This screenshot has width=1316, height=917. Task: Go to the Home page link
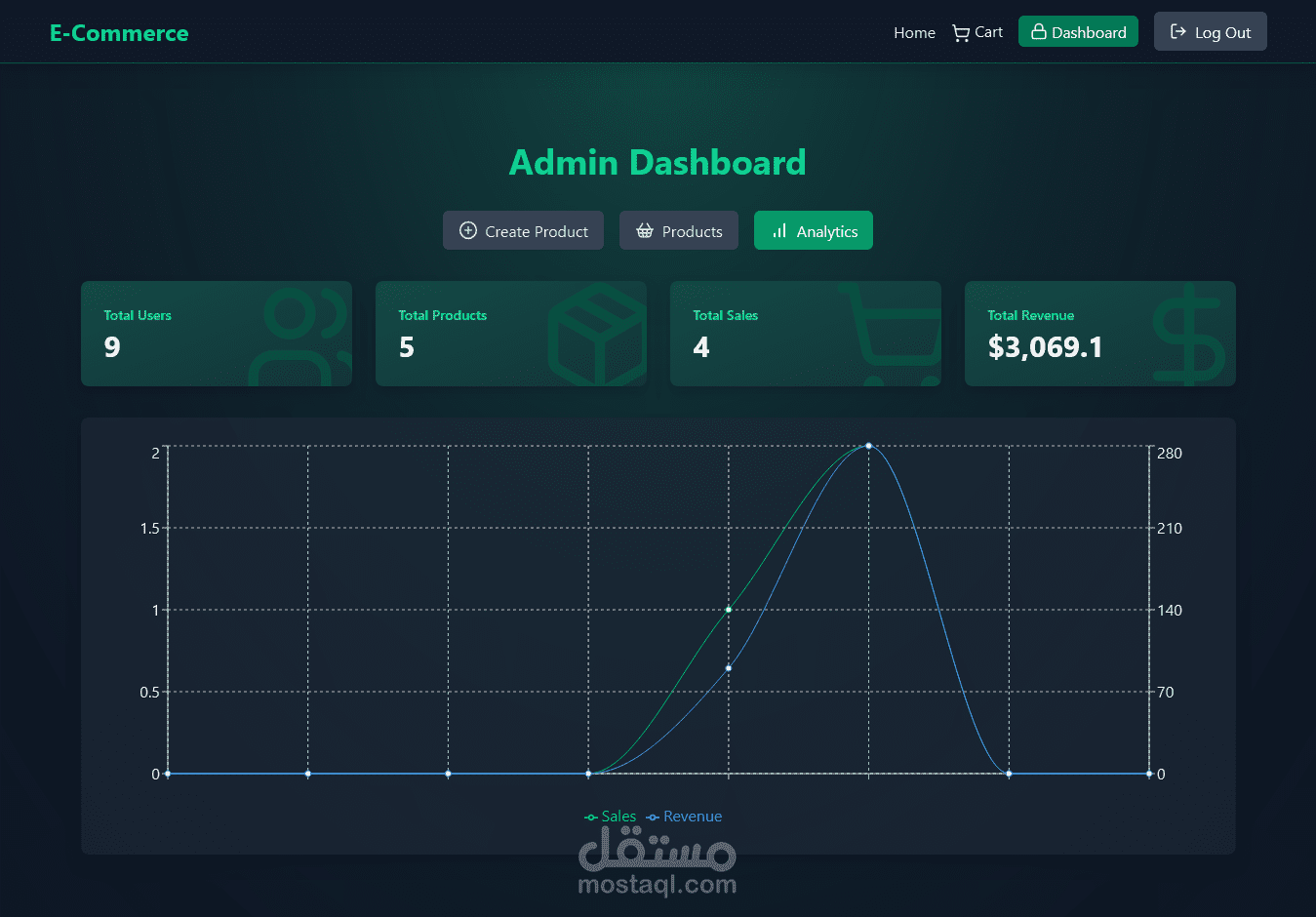[914, 32]
